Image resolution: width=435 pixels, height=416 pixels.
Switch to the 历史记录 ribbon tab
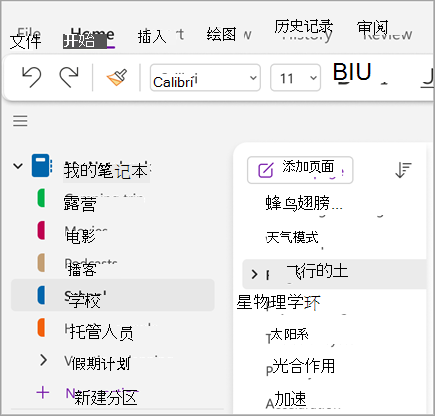pyautogui.click(x=304, y=27)
